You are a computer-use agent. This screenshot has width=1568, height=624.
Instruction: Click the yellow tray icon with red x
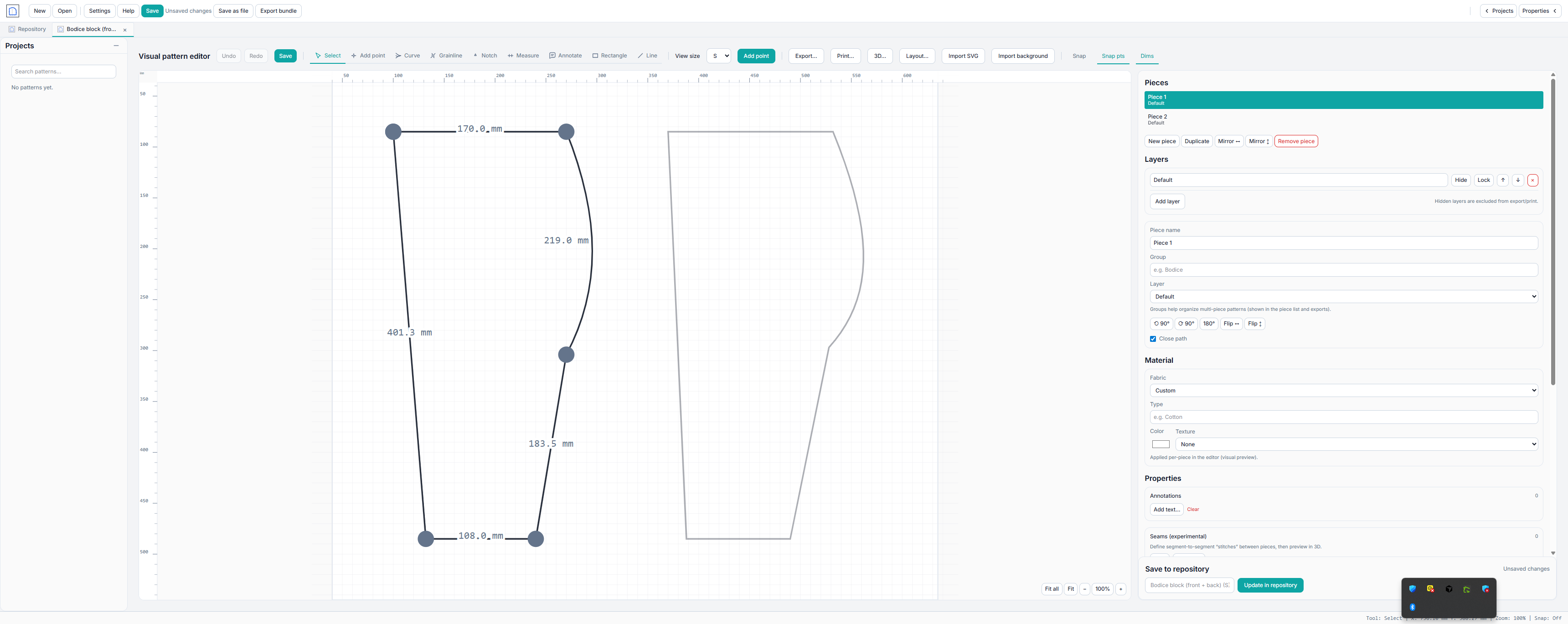(x=1430, y=589)
